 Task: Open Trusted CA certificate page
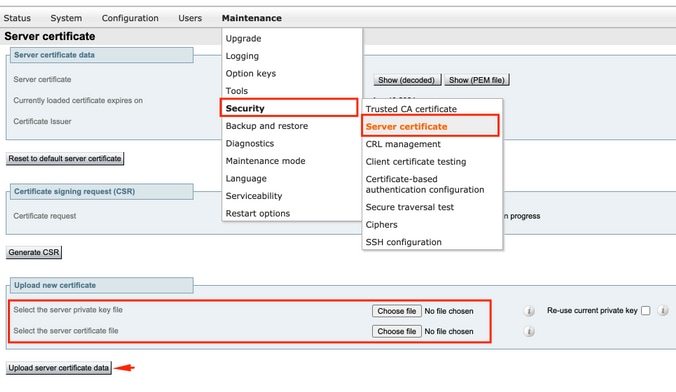[x=411, y=109]
